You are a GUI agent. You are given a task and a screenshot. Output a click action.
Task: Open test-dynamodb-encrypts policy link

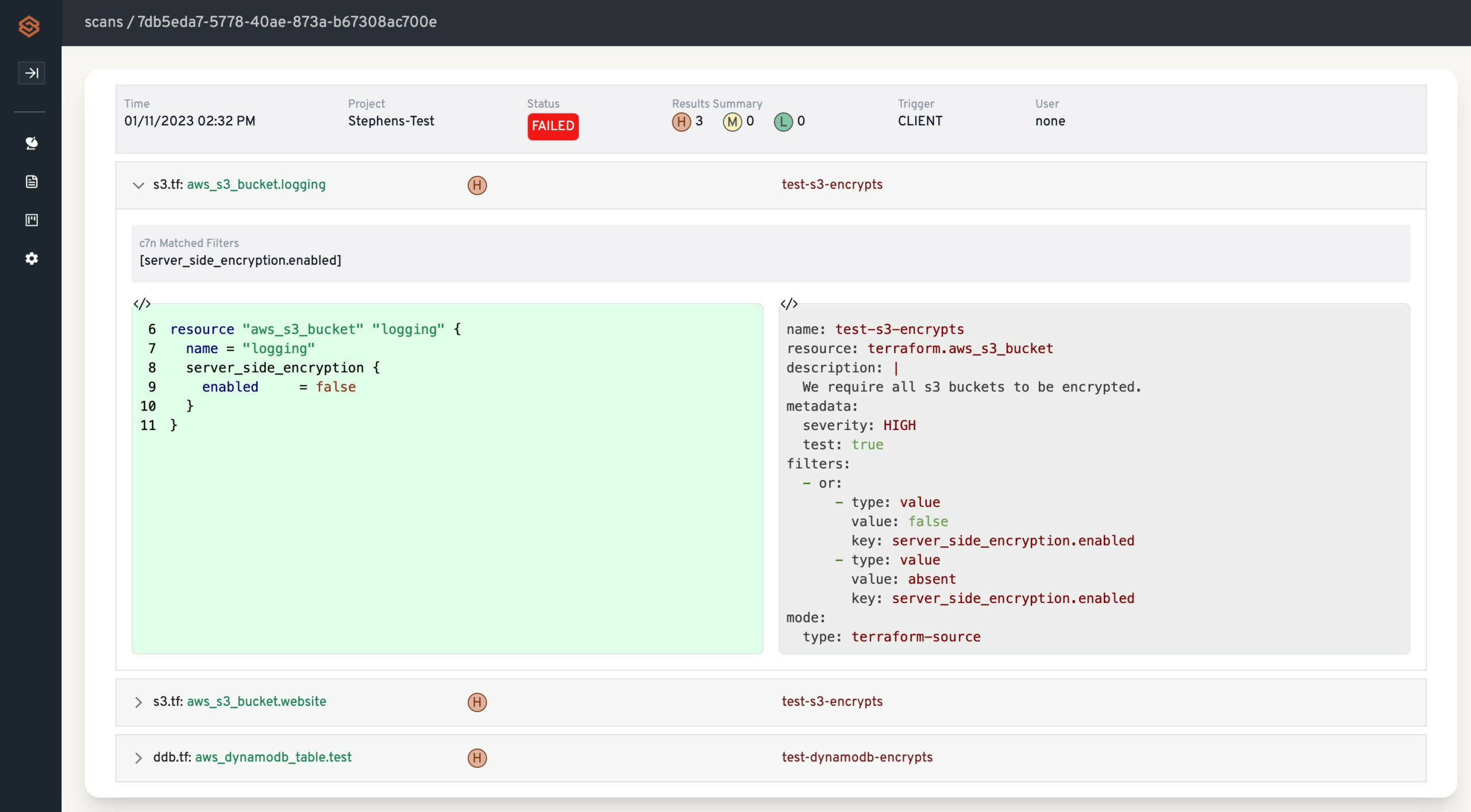click(857, 757)
